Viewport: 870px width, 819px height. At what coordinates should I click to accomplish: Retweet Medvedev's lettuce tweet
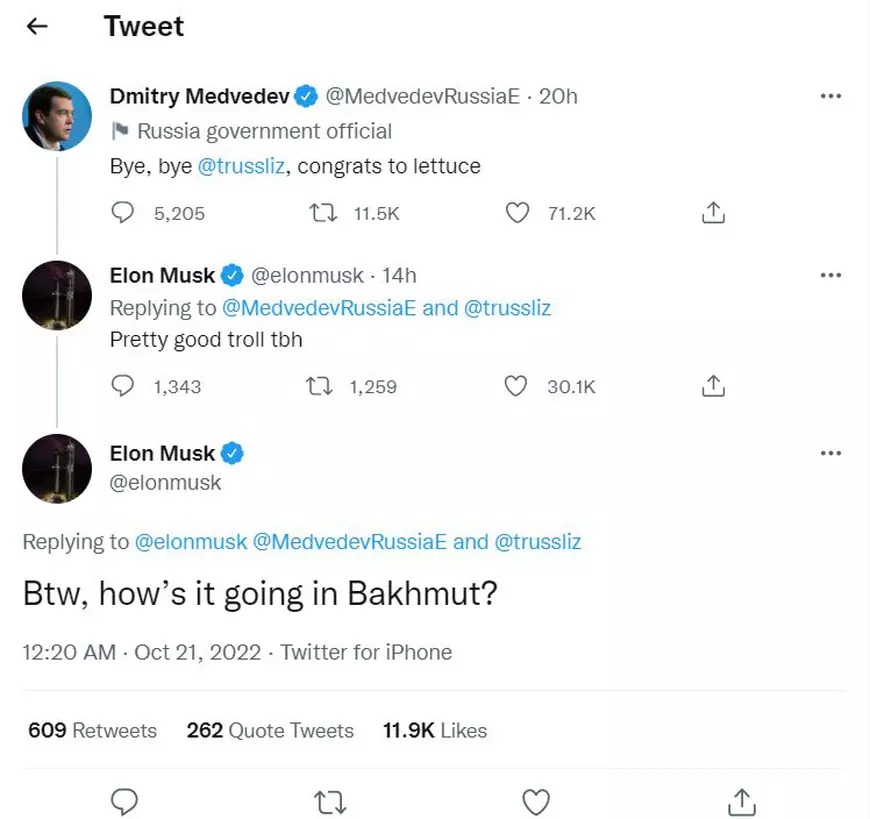(x=322, y=212)
